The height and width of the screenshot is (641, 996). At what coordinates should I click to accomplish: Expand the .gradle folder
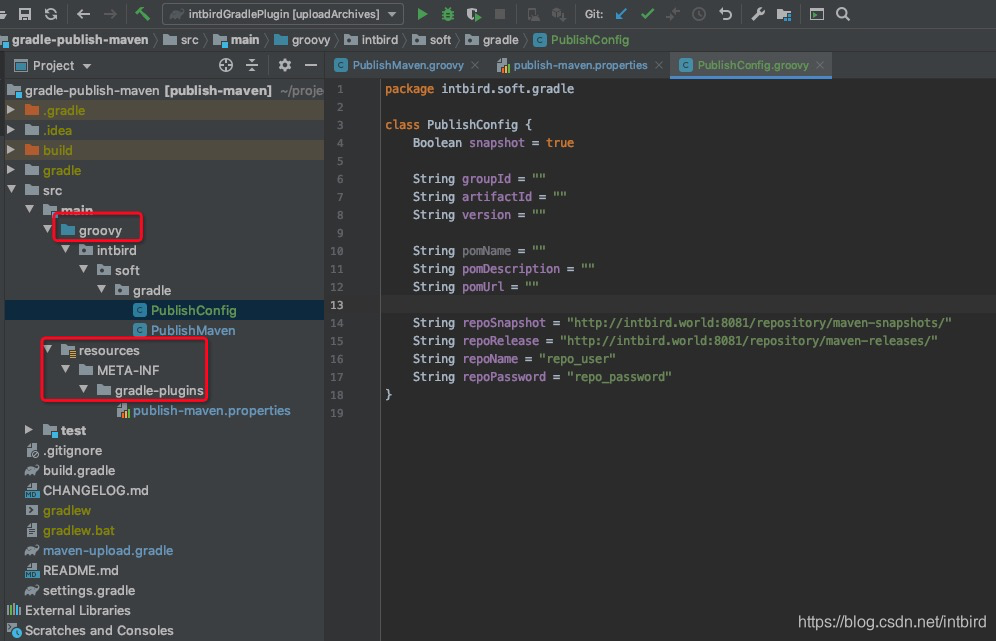(11, 110)
